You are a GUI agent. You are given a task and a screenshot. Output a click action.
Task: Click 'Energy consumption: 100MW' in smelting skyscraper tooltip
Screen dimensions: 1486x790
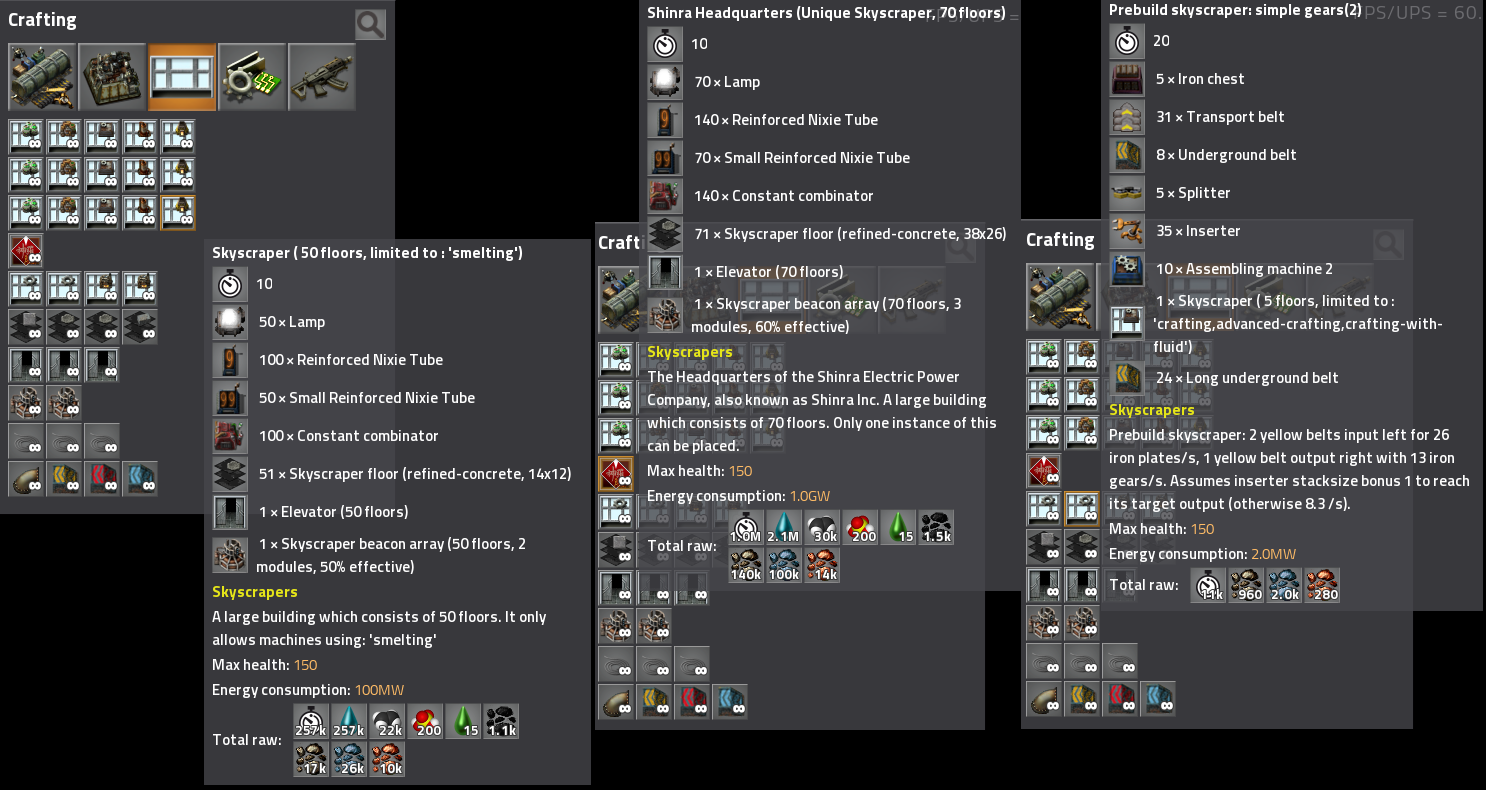click(x=308, y=690)
